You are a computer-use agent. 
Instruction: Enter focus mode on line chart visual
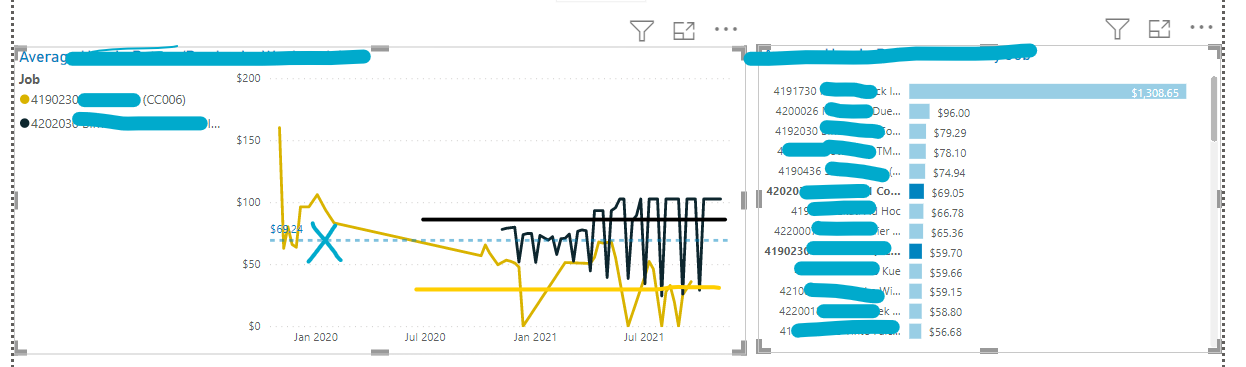pos(684,30)
